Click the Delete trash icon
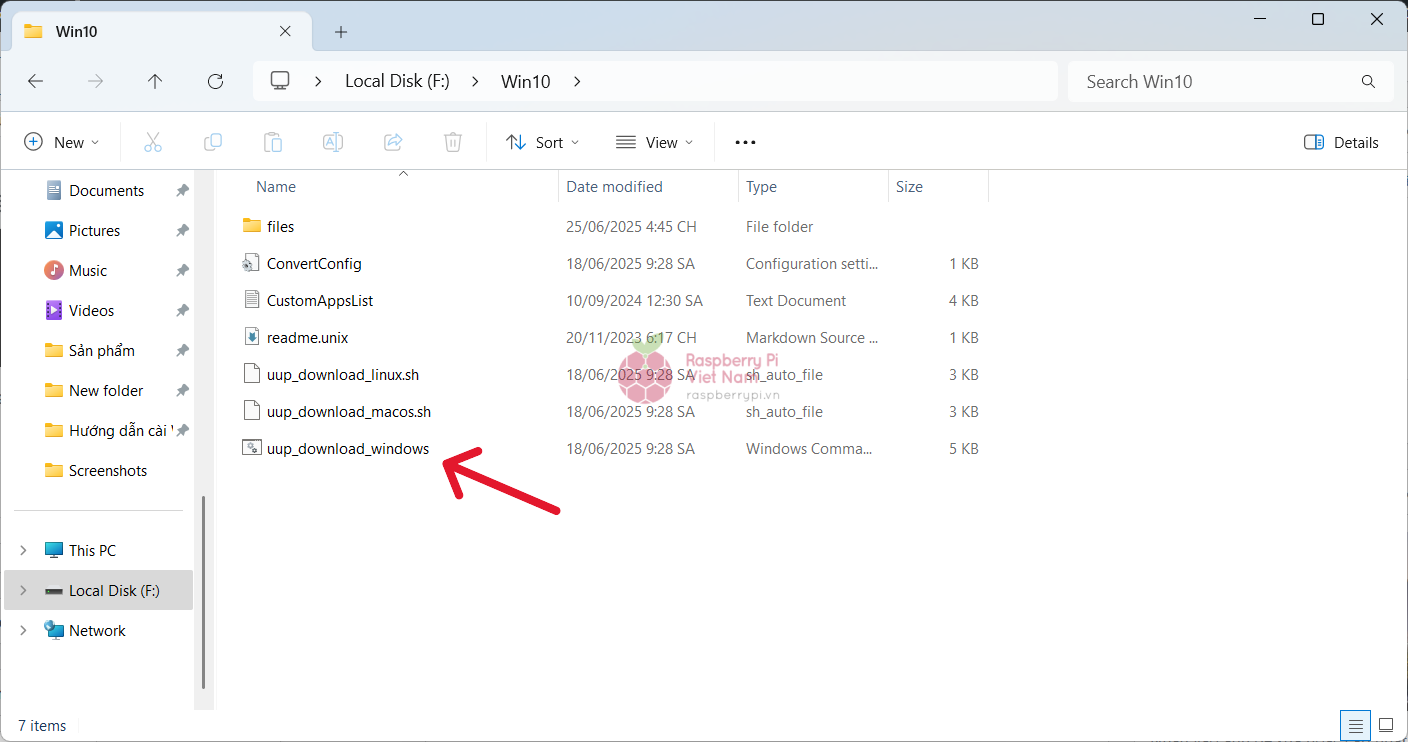The height and width of the screenshot is (742, 1408). pyautogui.click(x=453, y=142)
